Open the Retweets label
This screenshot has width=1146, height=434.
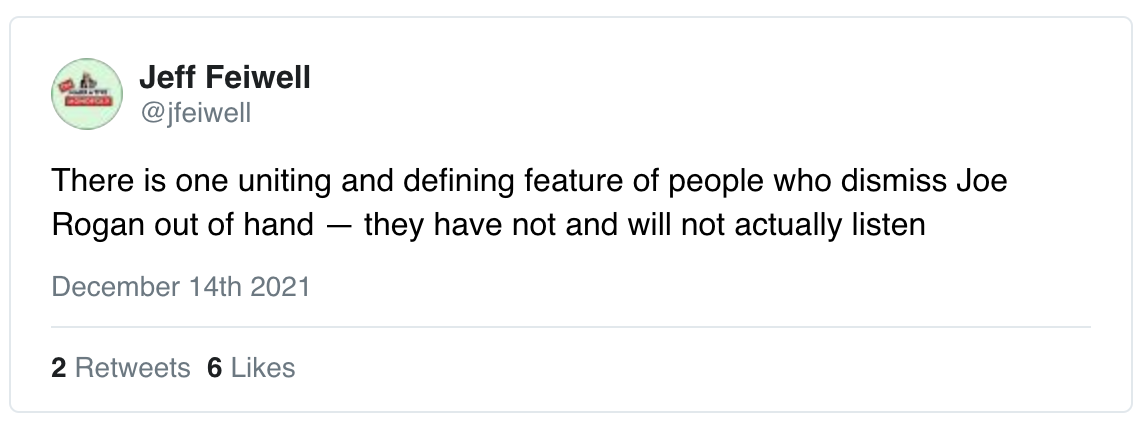pos(132,368)
